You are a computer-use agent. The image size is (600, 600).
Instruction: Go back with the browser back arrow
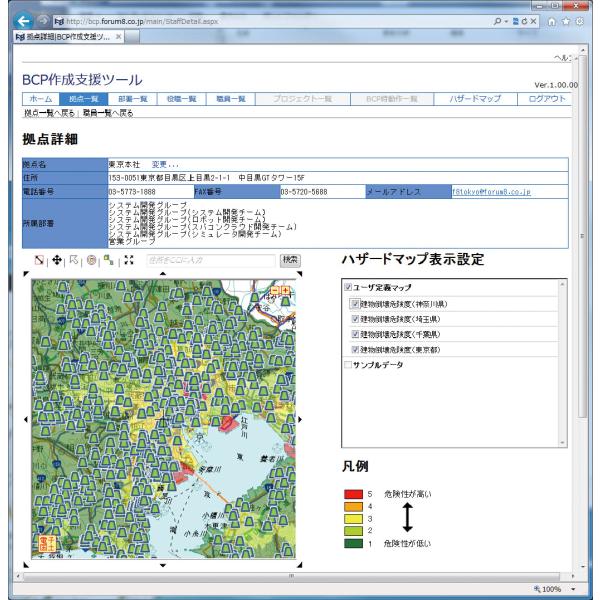click(x=16, y=14)
